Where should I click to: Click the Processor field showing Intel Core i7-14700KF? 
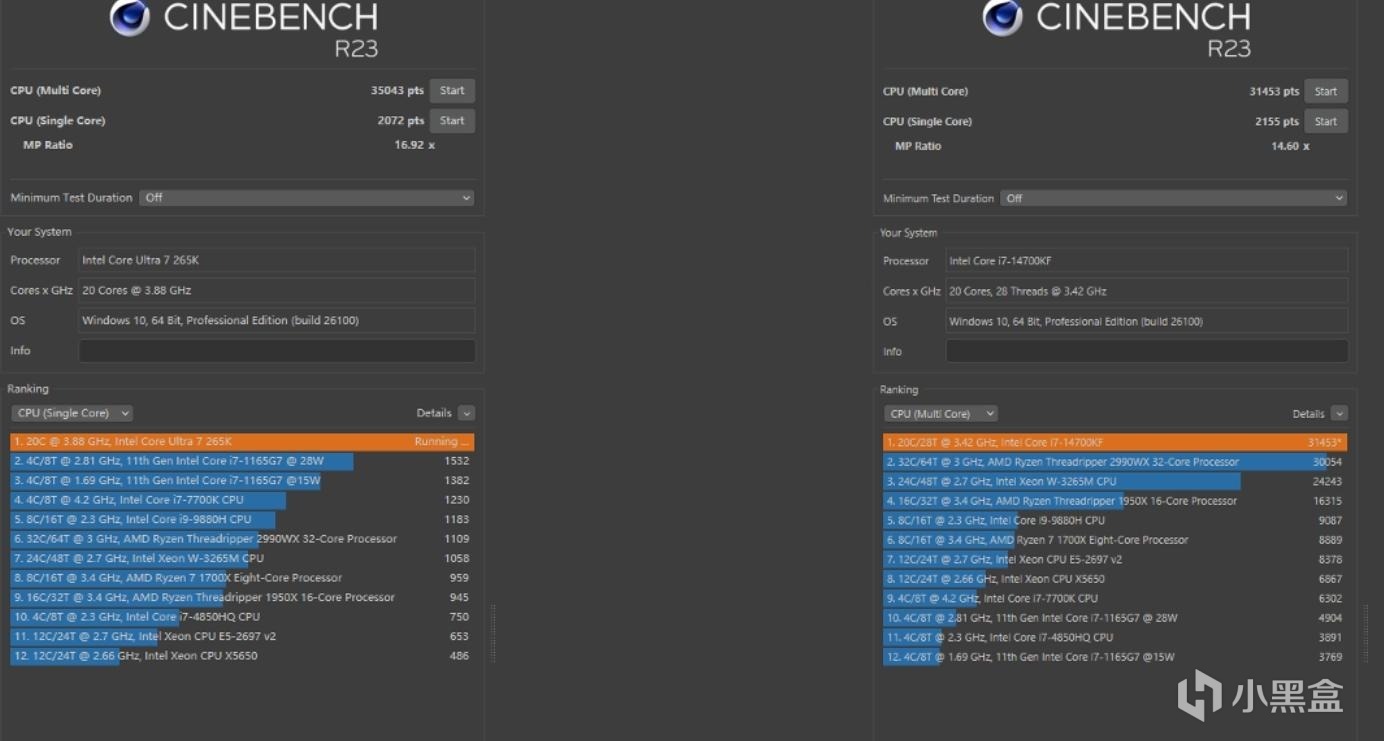pos(1147,261)
